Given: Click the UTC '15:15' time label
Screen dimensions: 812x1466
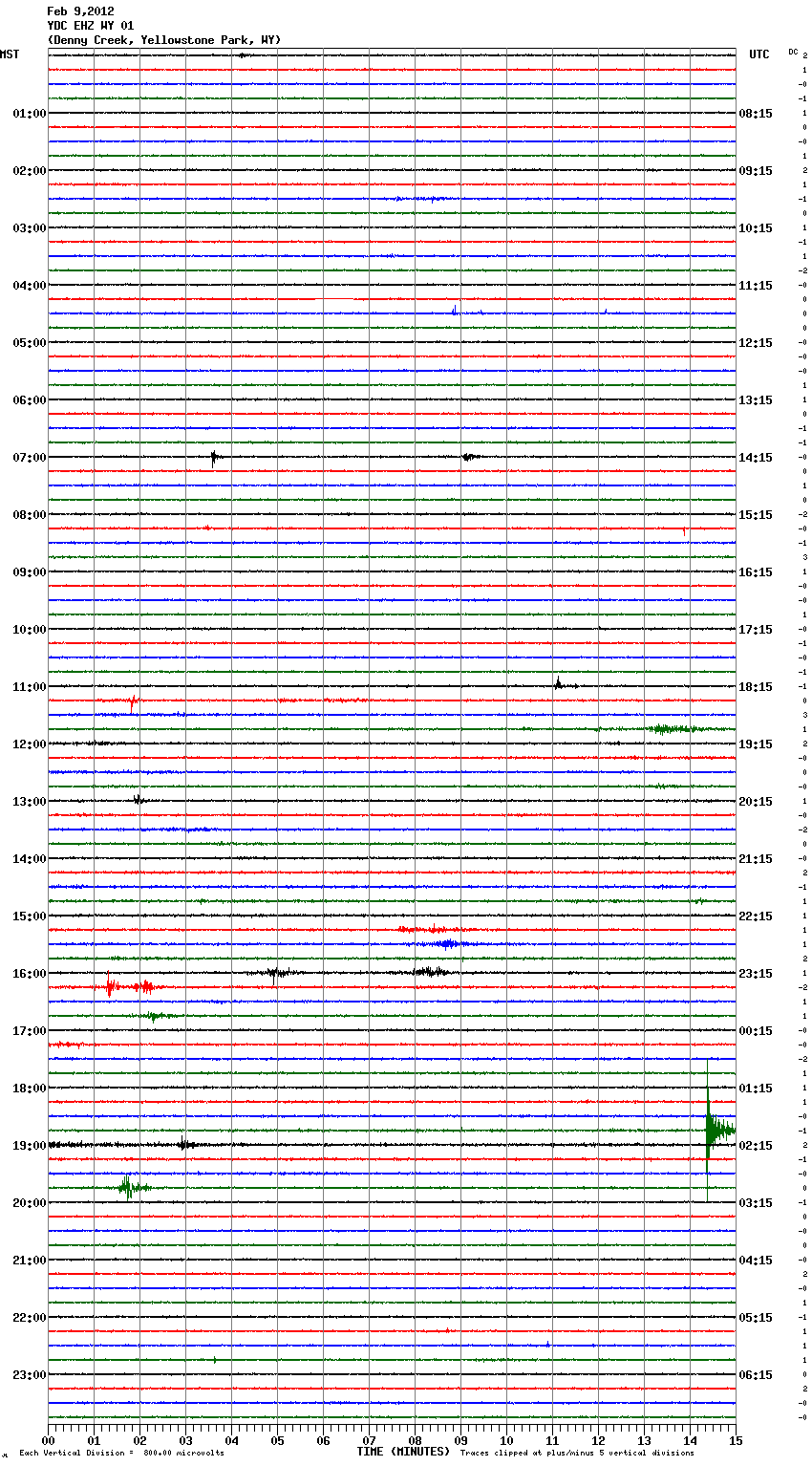Looking at the screenshot, I should click(756, 515).
